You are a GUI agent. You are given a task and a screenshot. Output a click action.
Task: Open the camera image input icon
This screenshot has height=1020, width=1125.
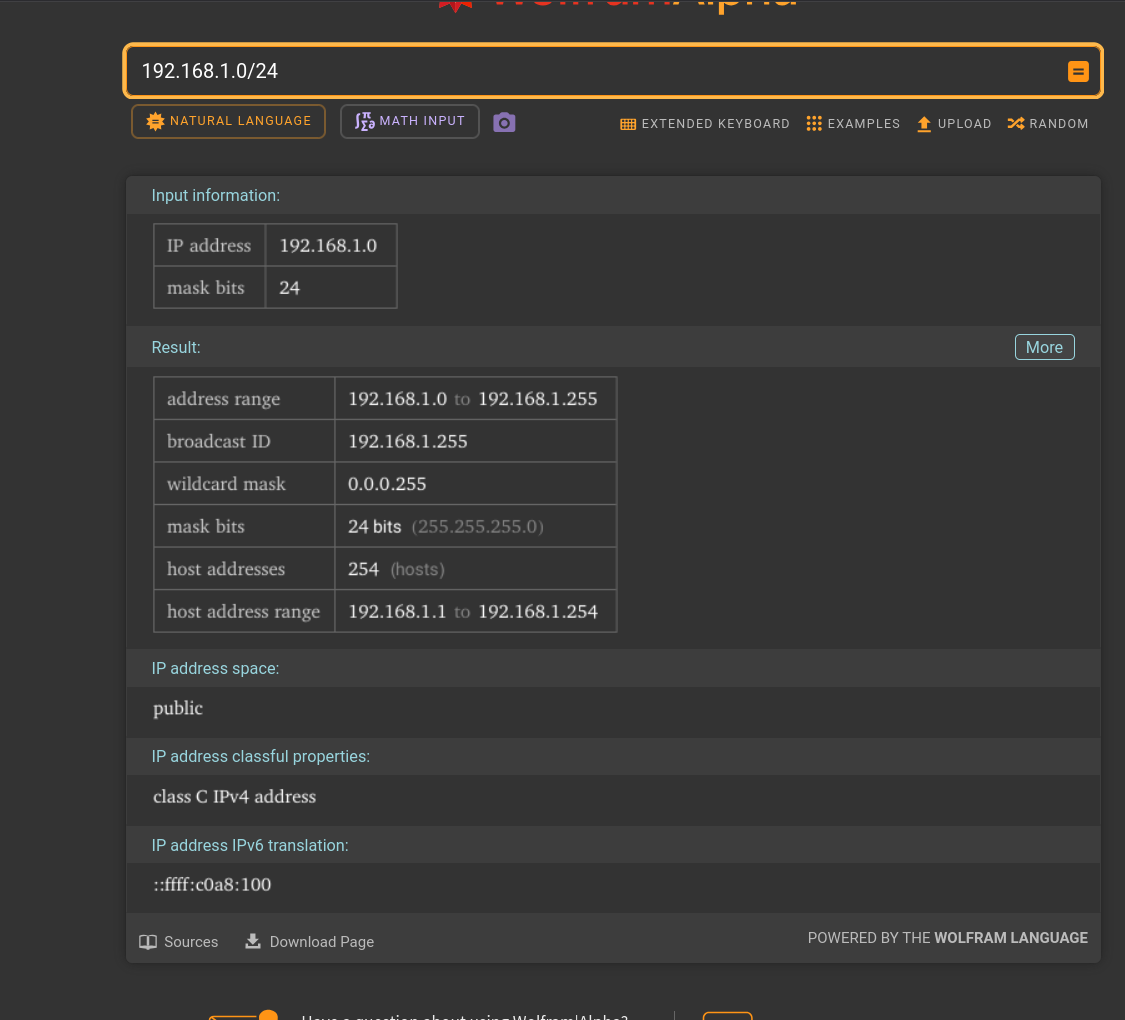[504, 121]
